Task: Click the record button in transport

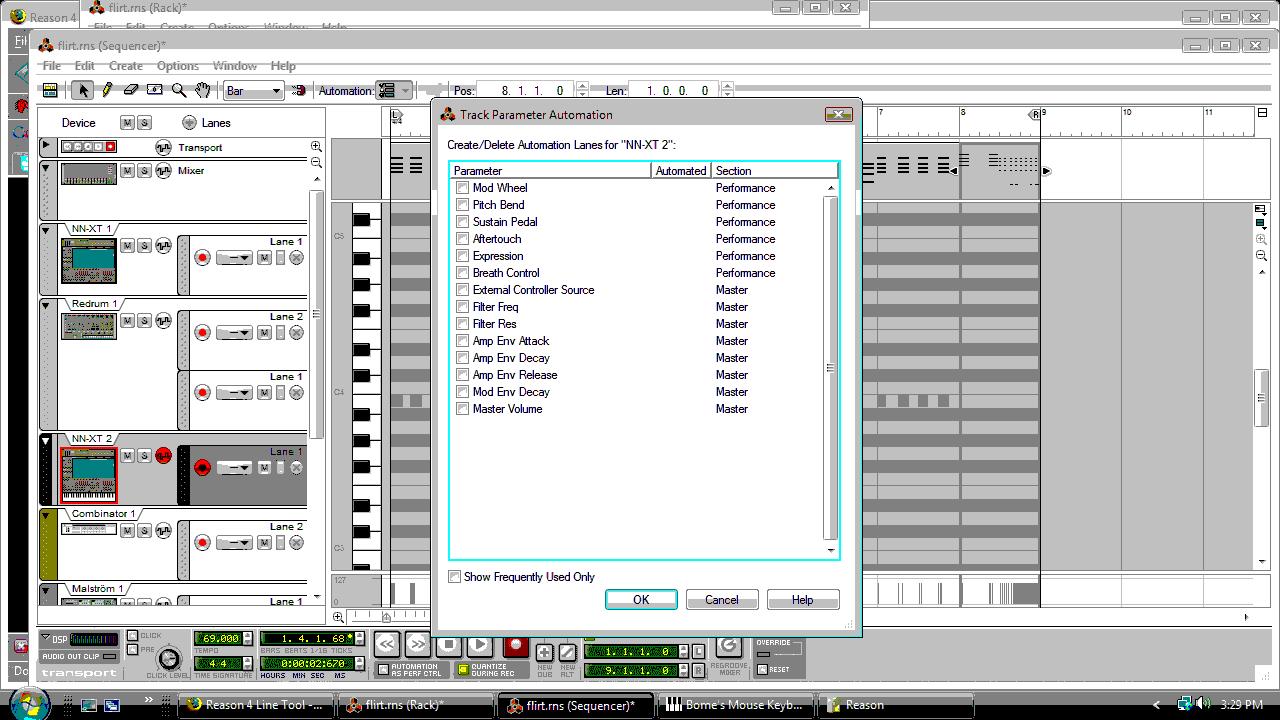Action: click(516, 647)
